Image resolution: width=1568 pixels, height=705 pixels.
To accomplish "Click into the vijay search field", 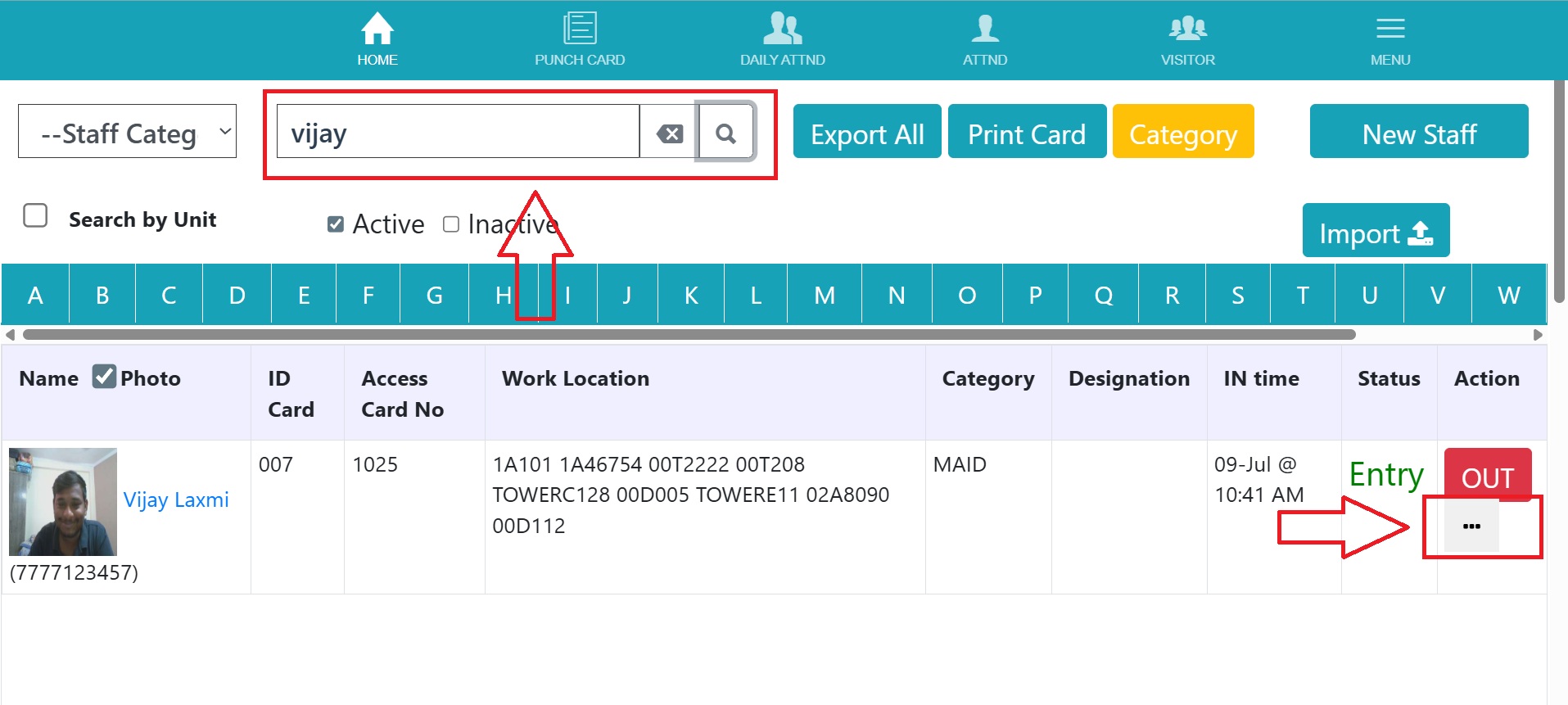I will click(457, 132).
